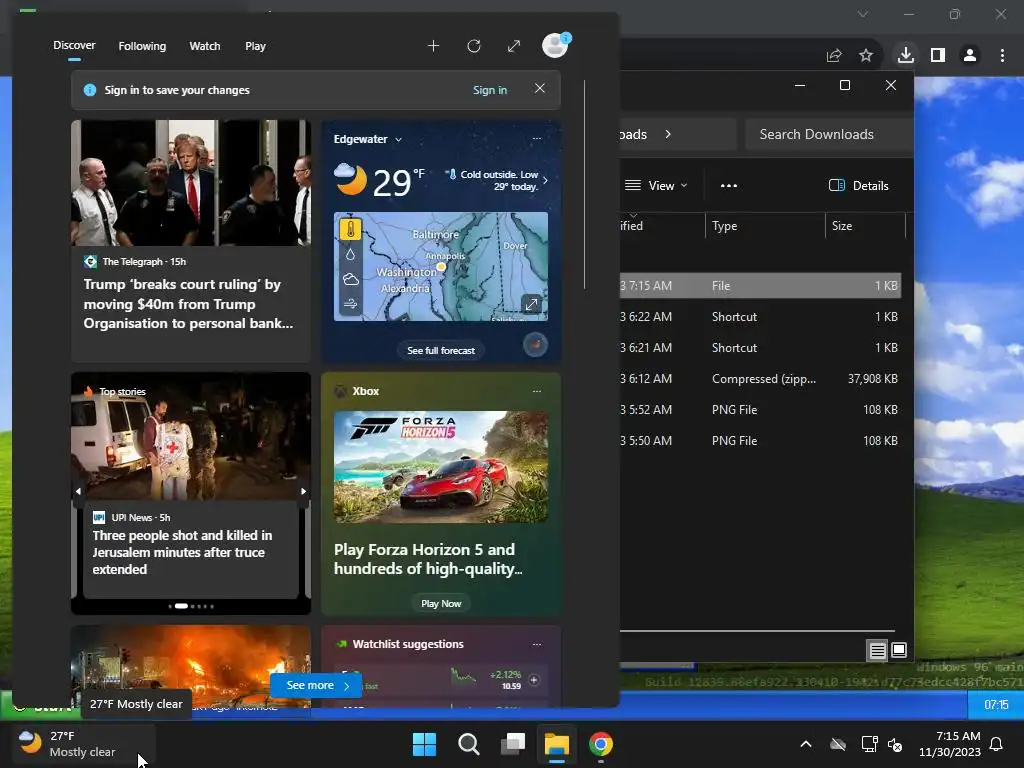Viewport: 1024px width, 768px height.
Task: Open File Explorer from taskbar
Action: pos(557,744)
